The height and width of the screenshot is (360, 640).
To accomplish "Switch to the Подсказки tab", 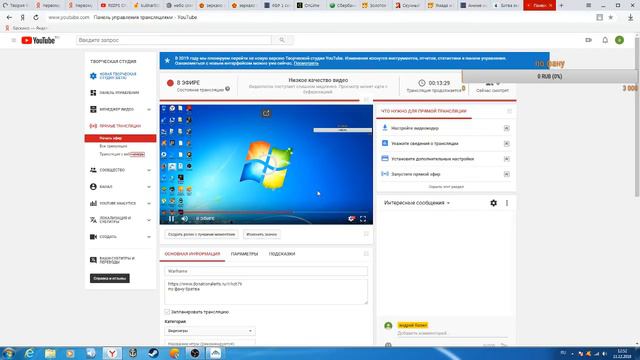I will click(x=282, y=254).
